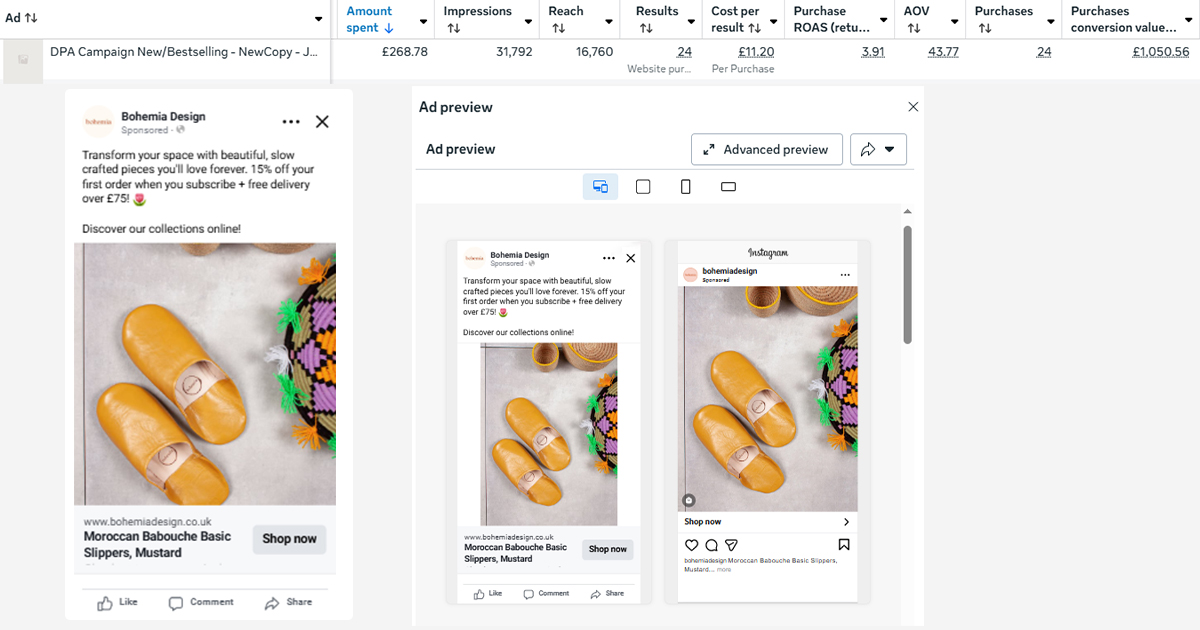
Task: Tap comment bubble in Instagram preview
Action: coord(711,545)
